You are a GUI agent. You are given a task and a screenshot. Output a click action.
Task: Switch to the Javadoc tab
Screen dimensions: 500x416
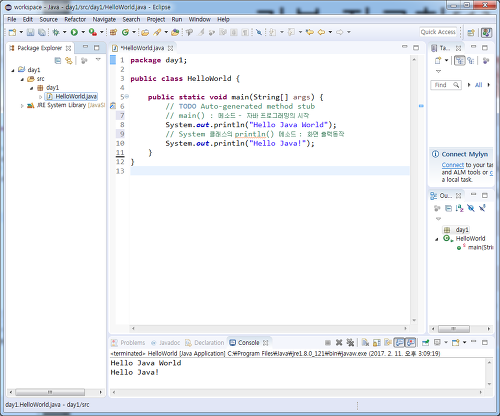pyautogui.click(x=166, y=343)
